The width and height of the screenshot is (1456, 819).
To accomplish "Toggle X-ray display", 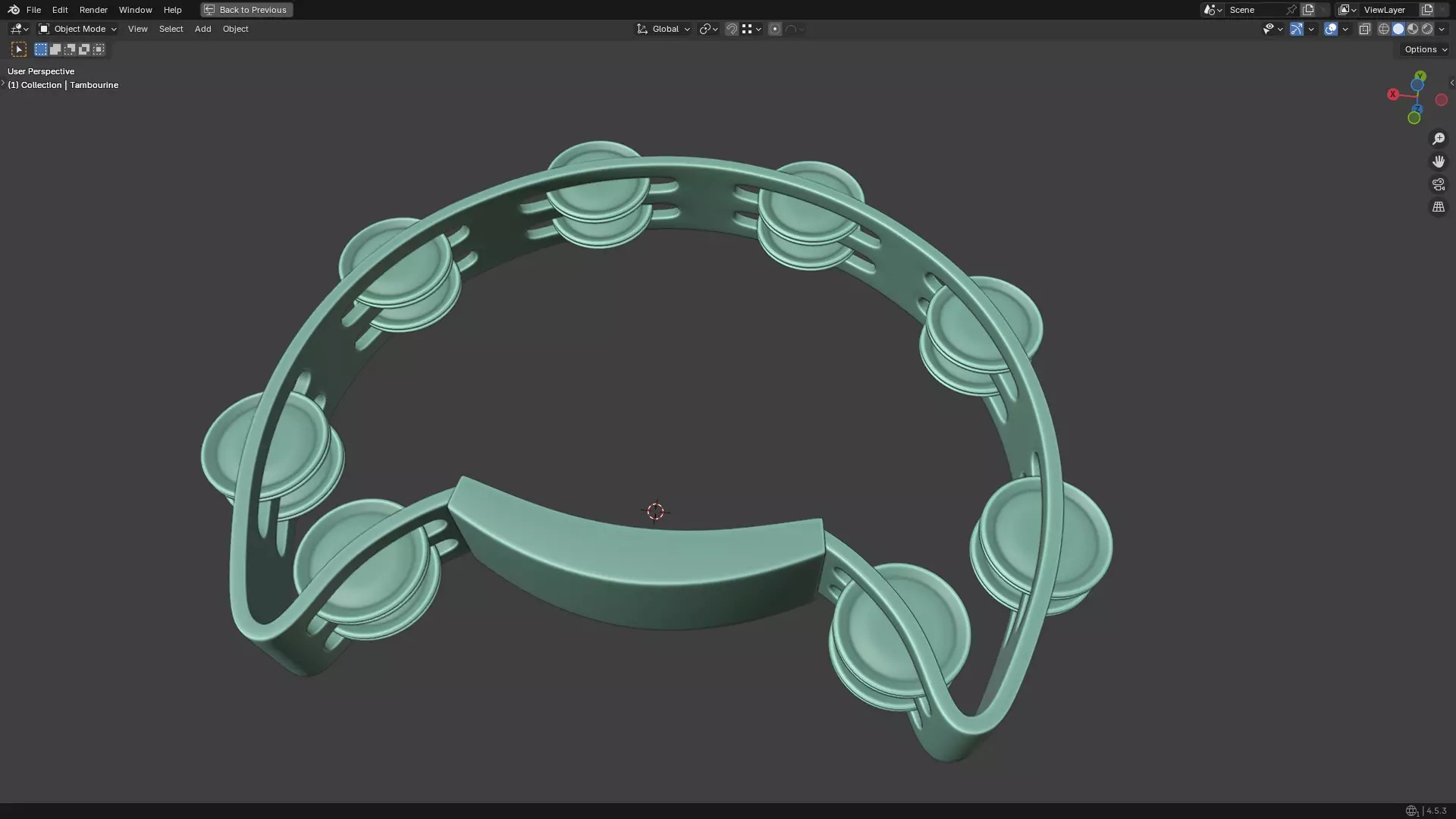I will pos(1364,29).
